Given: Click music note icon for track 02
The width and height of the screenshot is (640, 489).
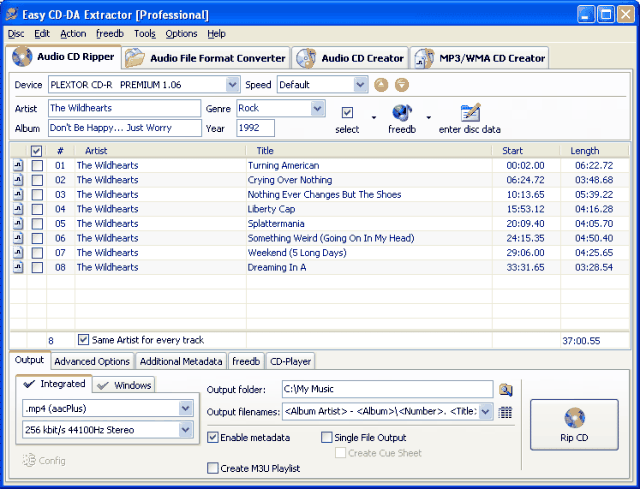Looking at the screenshot, I should 18,180.
